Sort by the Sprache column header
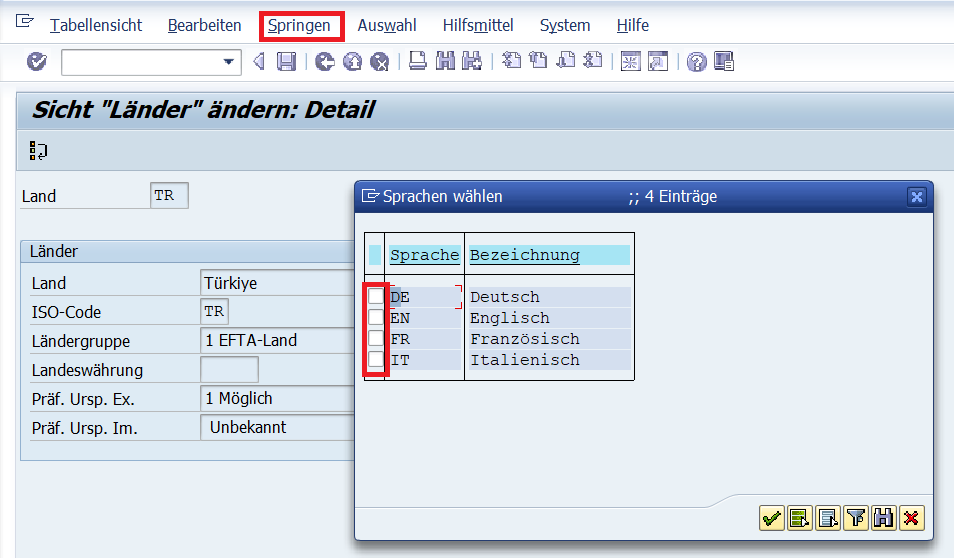This screenshot has width=954, height=558. point(424,255)
